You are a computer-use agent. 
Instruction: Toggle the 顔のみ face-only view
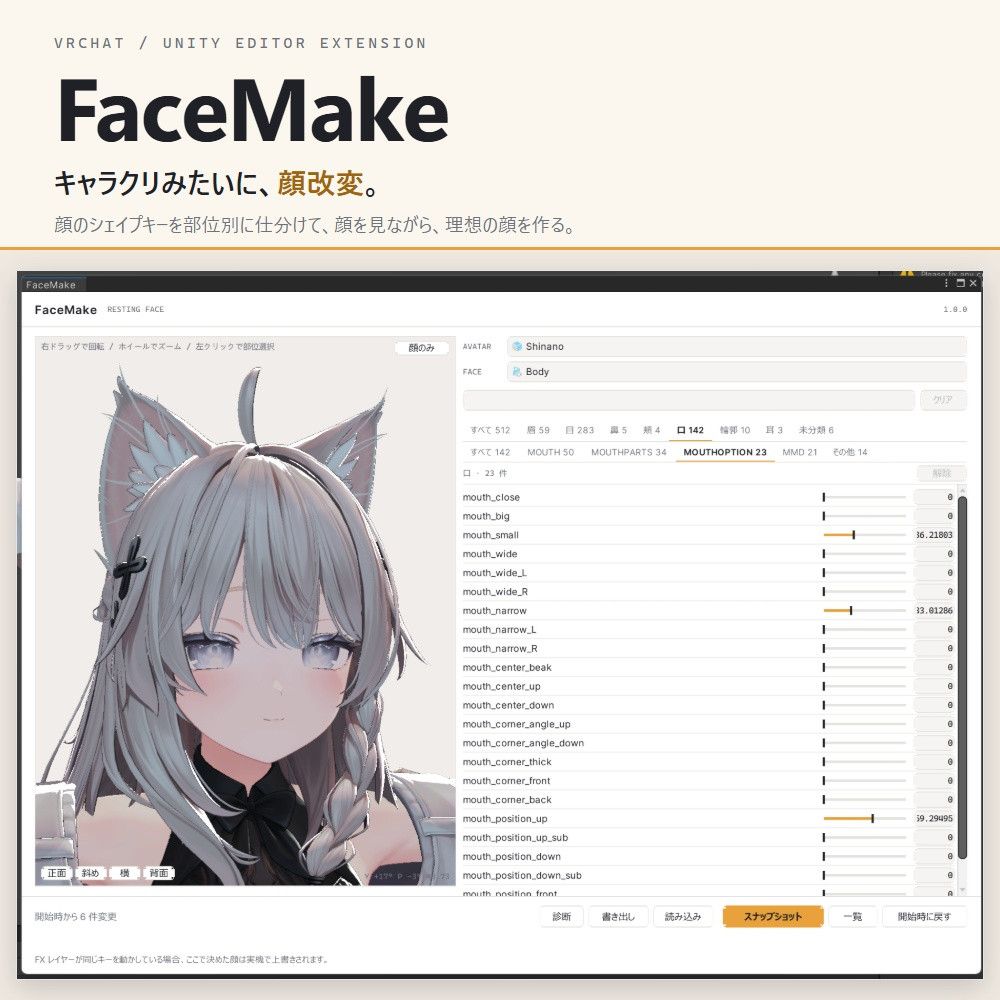point(421,348)
